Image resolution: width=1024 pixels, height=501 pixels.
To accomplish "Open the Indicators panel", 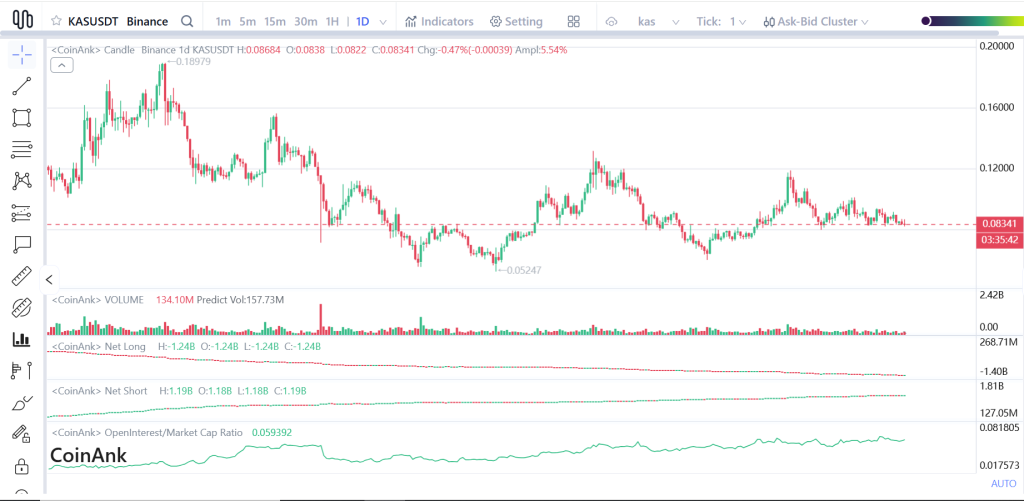I will (x=440, y=22).
